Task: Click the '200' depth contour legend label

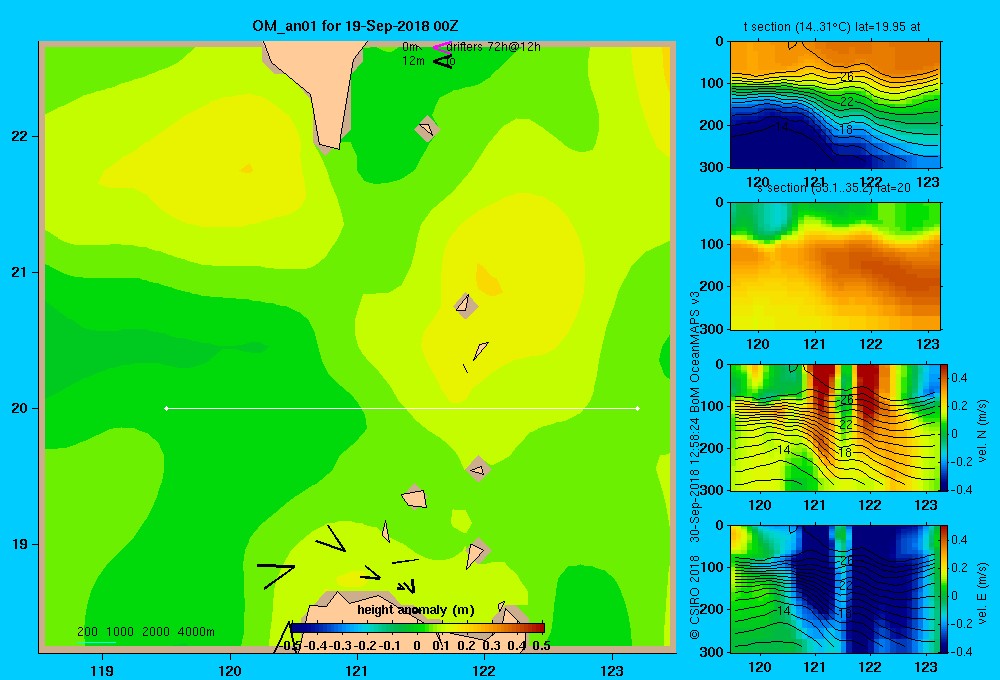Action: (x=87, y=632)
